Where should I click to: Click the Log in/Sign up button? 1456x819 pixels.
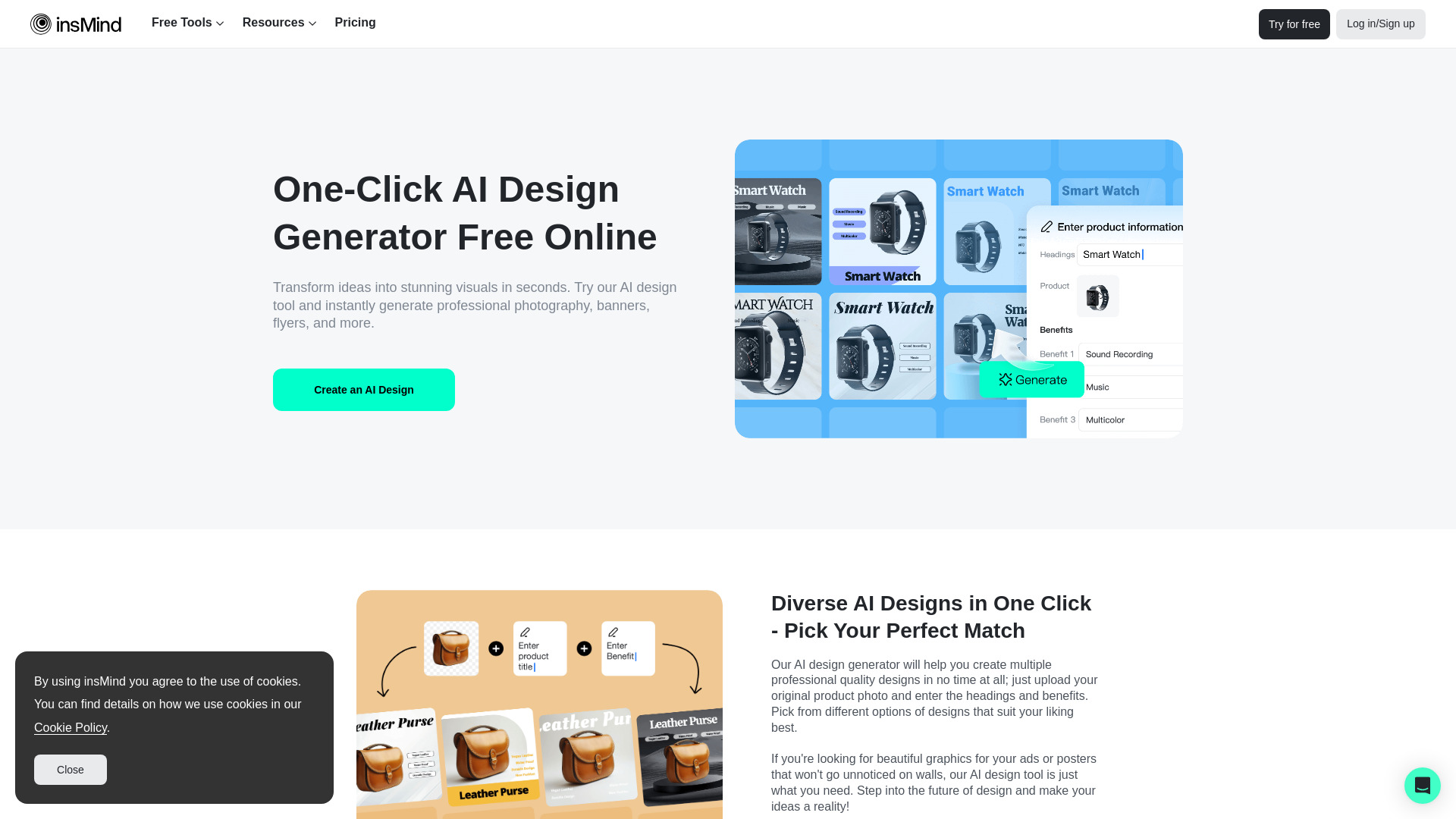1380,23
